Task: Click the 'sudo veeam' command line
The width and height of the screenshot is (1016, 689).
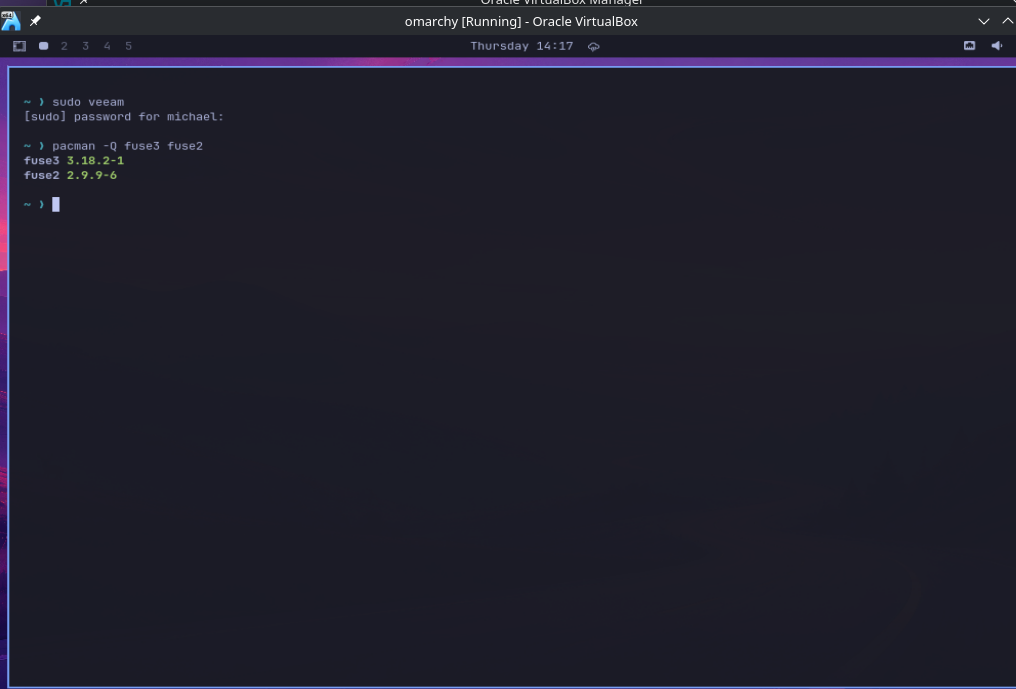Action: pos(88,102)
